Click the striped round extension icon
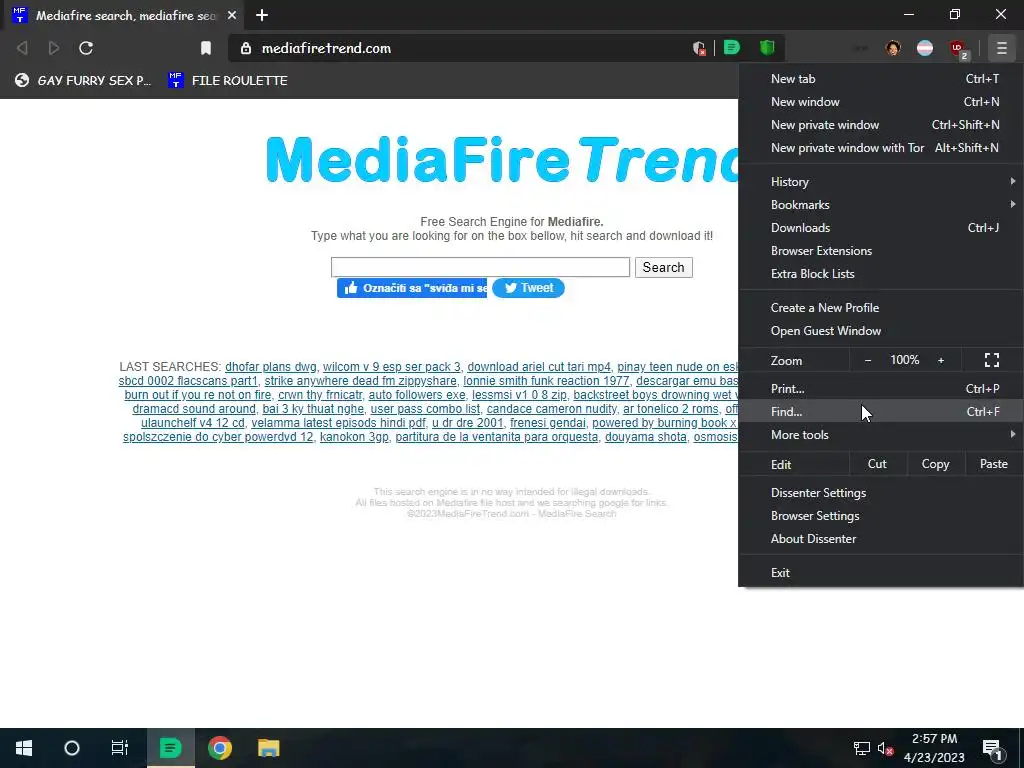Screen dimensions: 1024x768 pyautogui.click(x=925, y=48)
